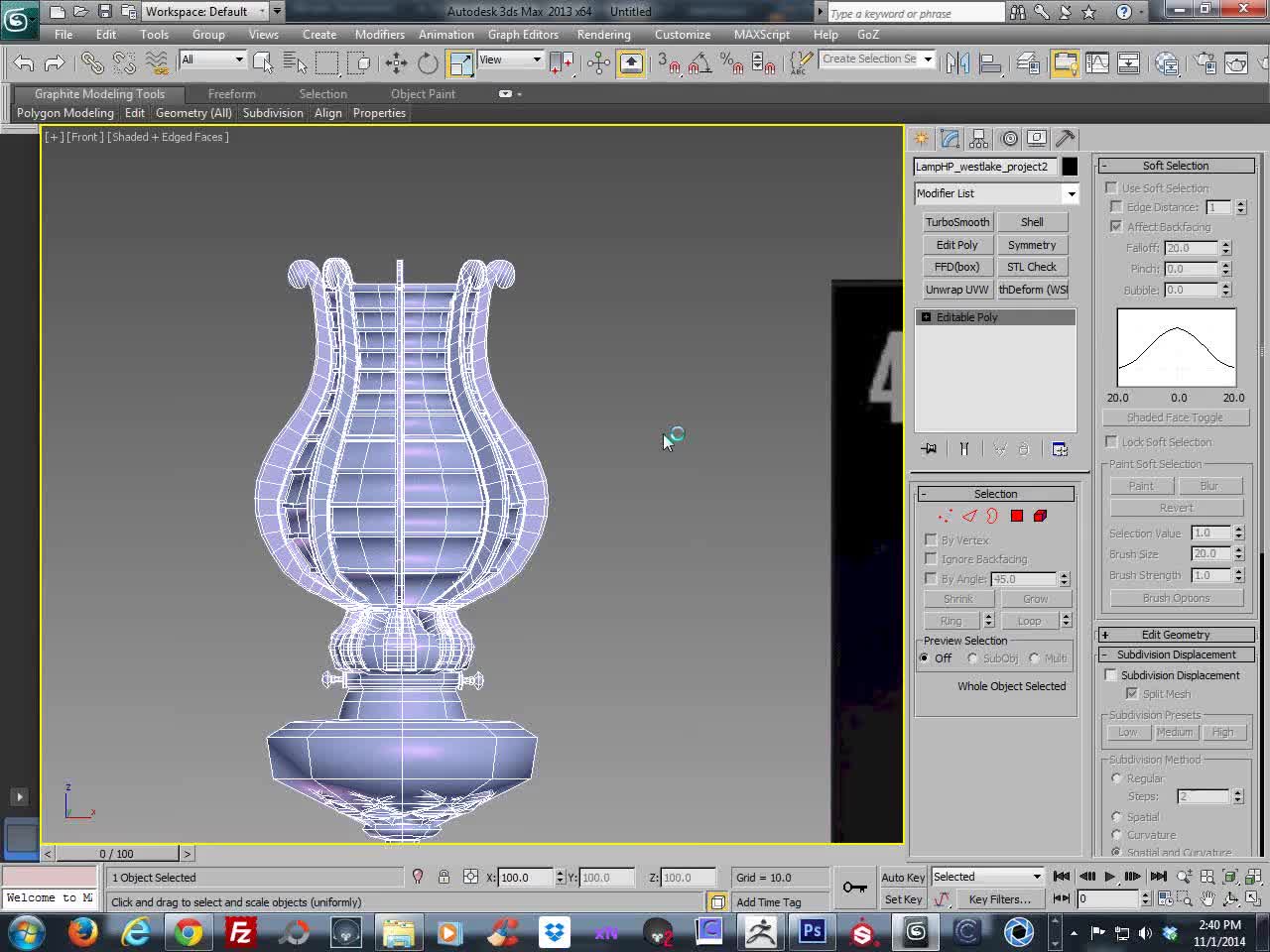The height and width of the screenshot is (952, 1270).
Task: Click the Pin Stack icon
Action: 929,449
